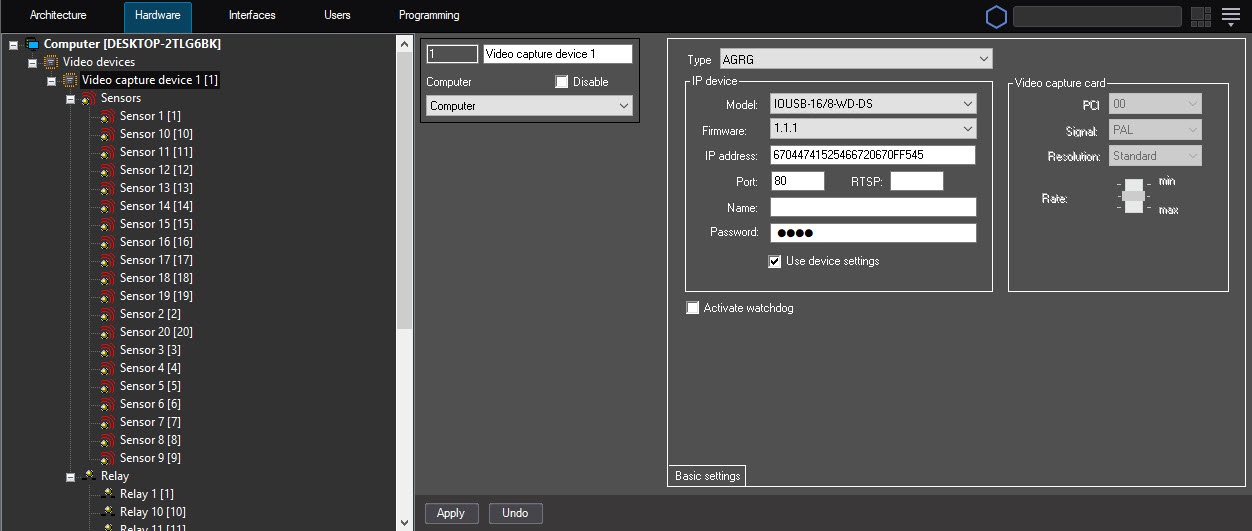Image resolution: width=1252 pixels, height=531 pixels.
Task: Select Sensor 3 [3] in the tree
Action: click(150, 350)
